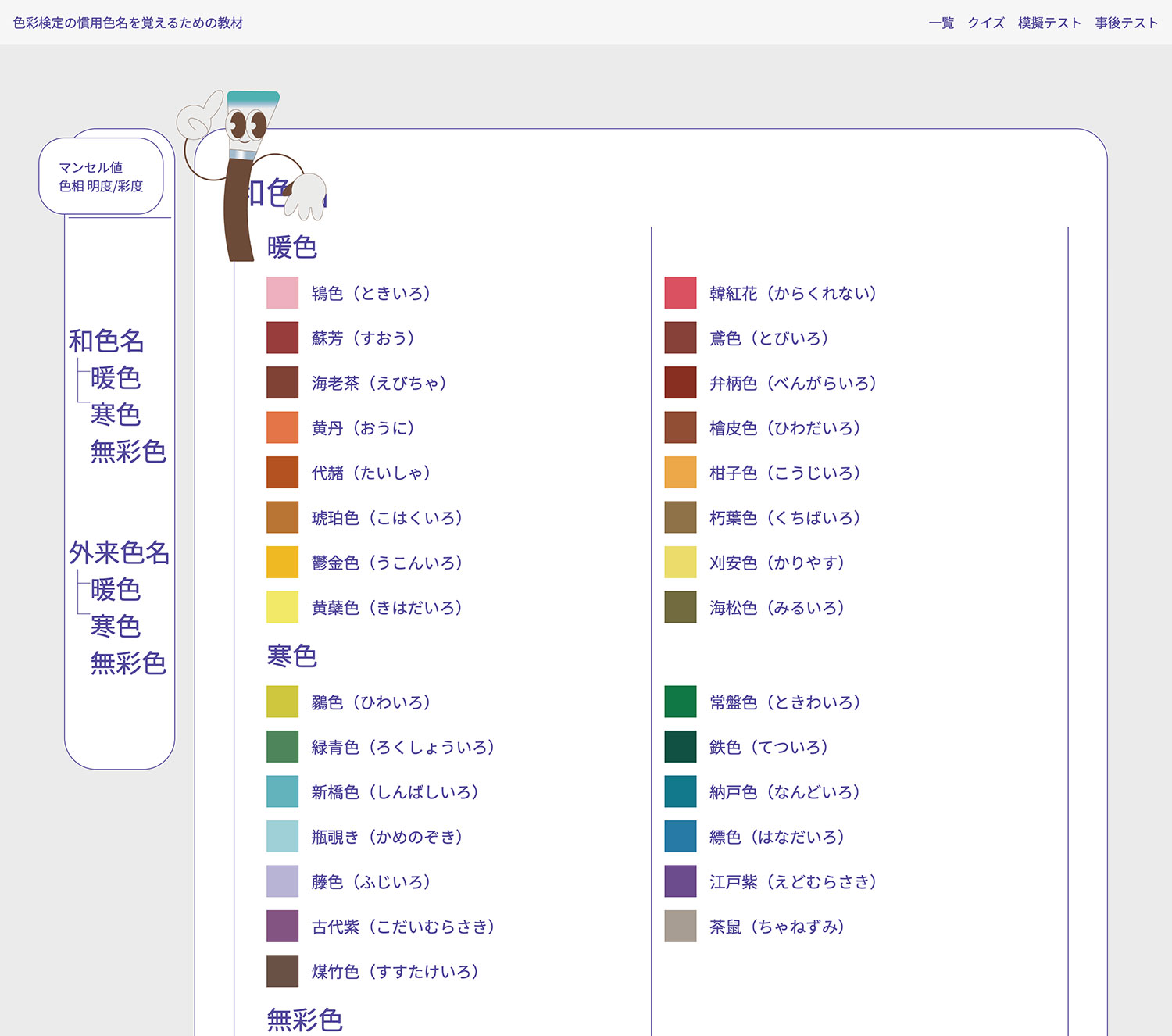The width and height of the screenshot is (1172, 1036).
Task: Click the マンセル値 info box
Action: [101, 177]
